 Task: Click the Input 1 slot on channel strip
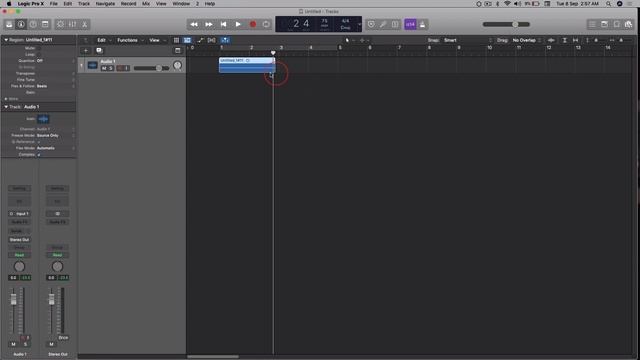[19, 214]
